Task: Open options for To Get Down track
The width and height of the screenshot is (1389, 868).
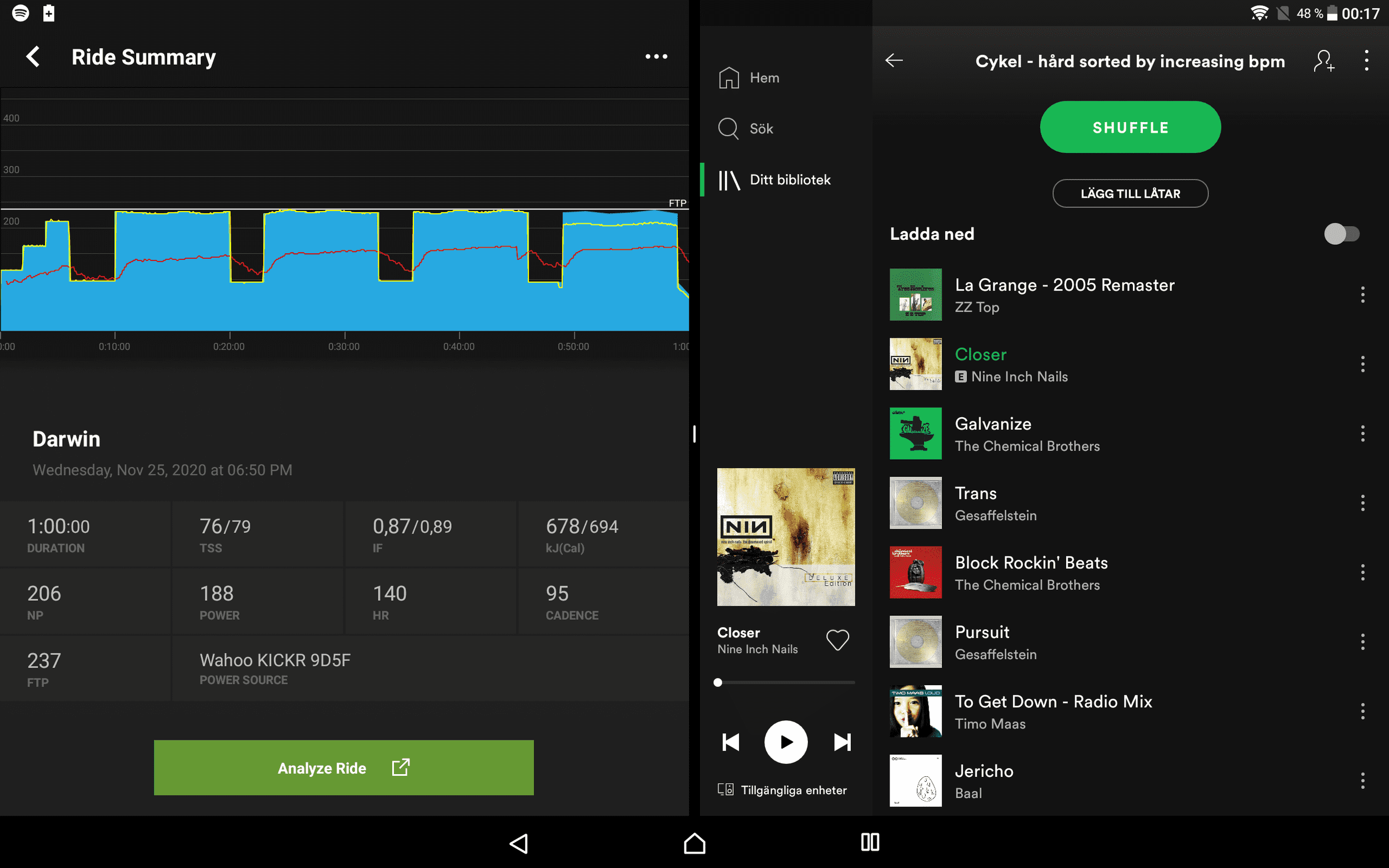Action: click(x=1362, y=711)
